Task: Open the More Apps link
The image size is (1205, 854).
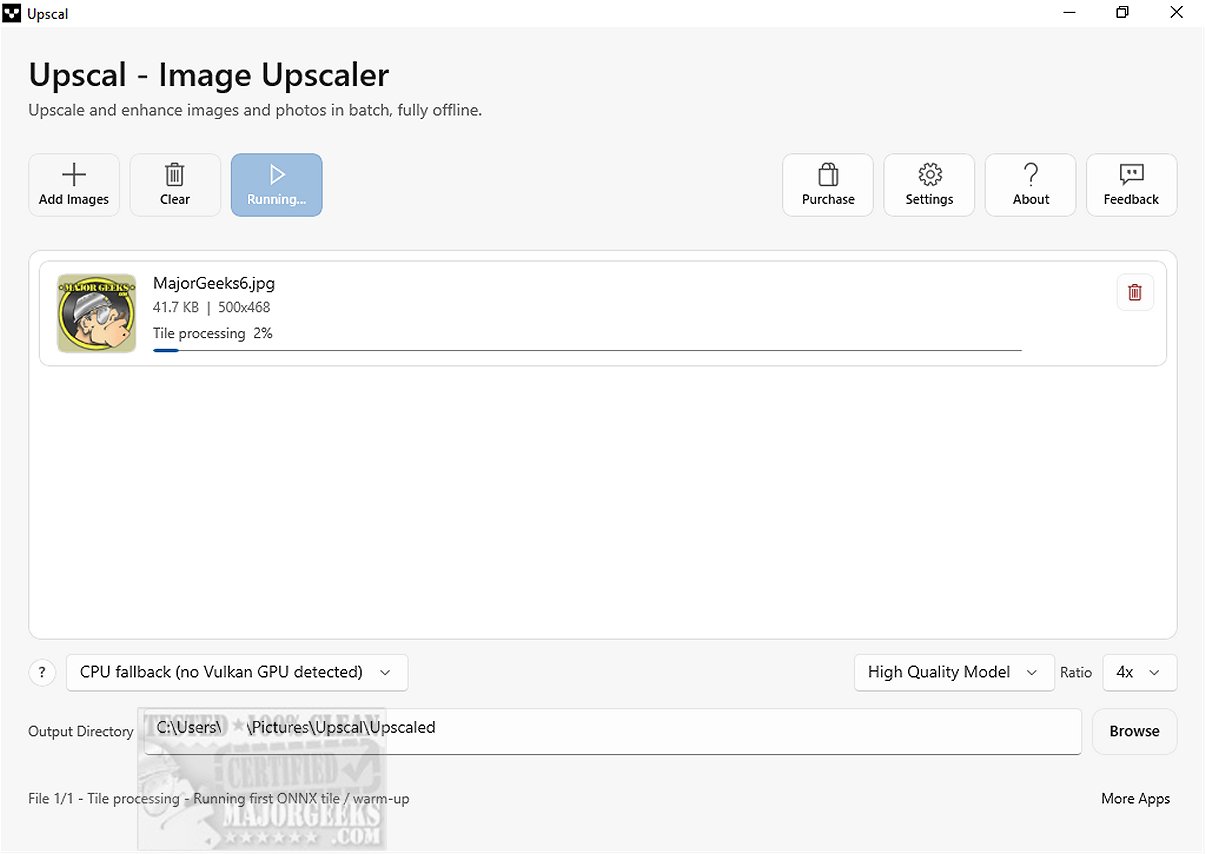Action: click(1135, 798)
